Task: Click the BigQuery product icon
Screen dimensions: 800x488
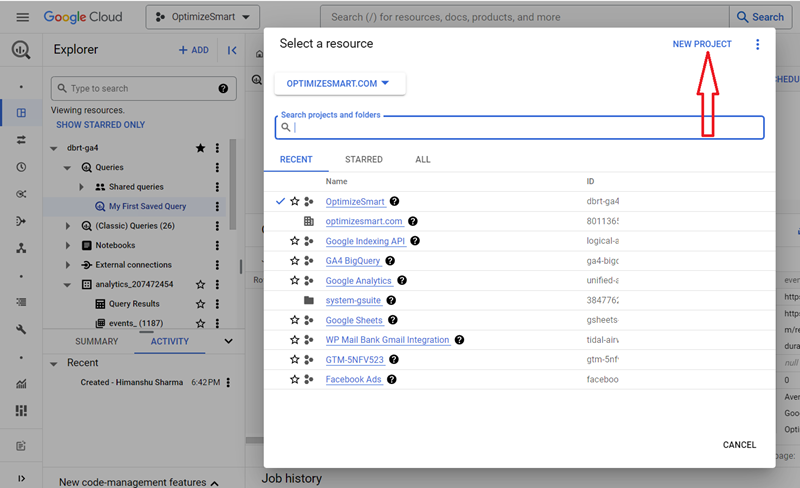Action: (21, 50)
